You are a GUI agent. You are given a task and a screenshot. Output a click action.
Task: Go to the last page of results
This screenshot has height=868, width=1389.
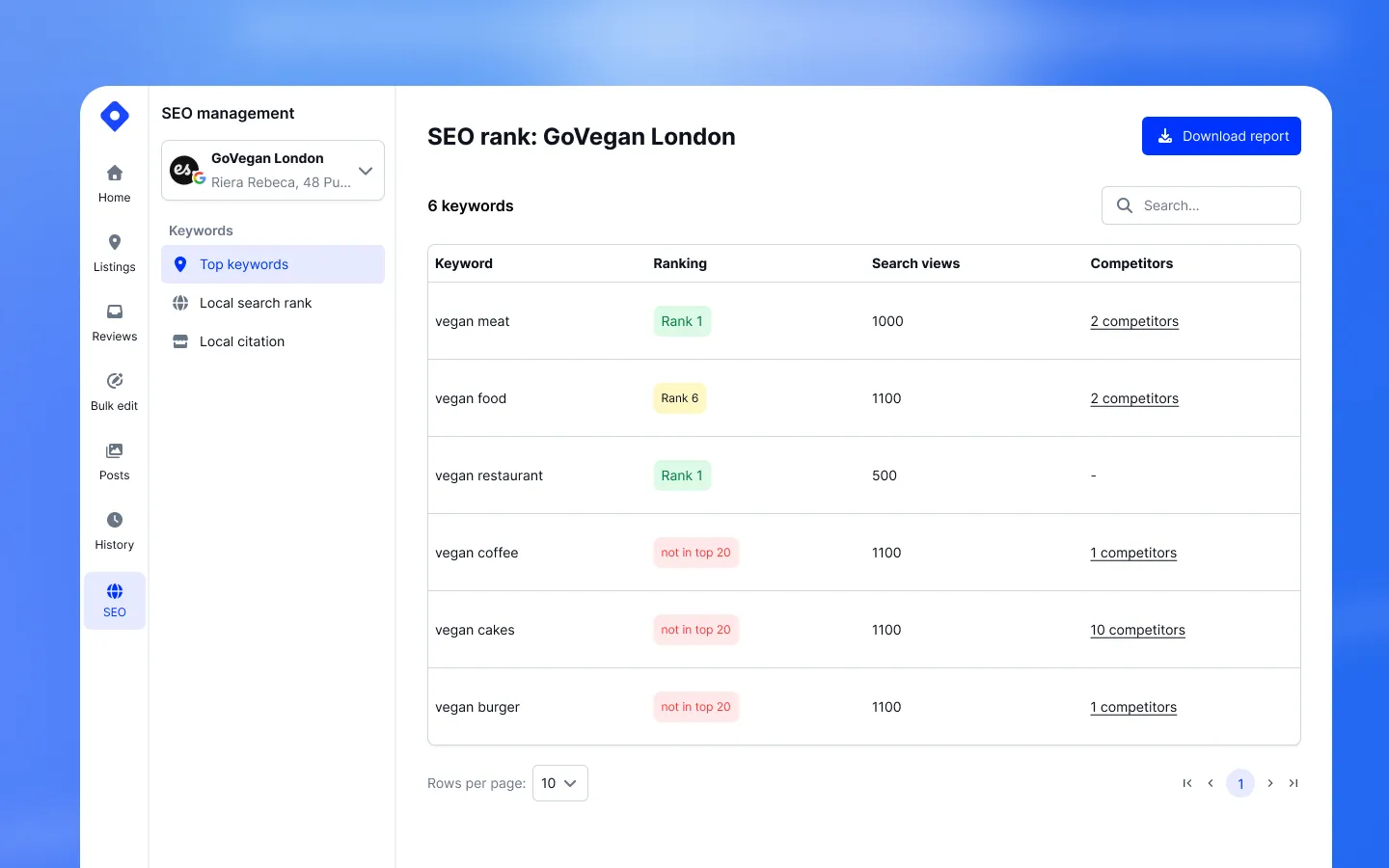point(1294,783)
